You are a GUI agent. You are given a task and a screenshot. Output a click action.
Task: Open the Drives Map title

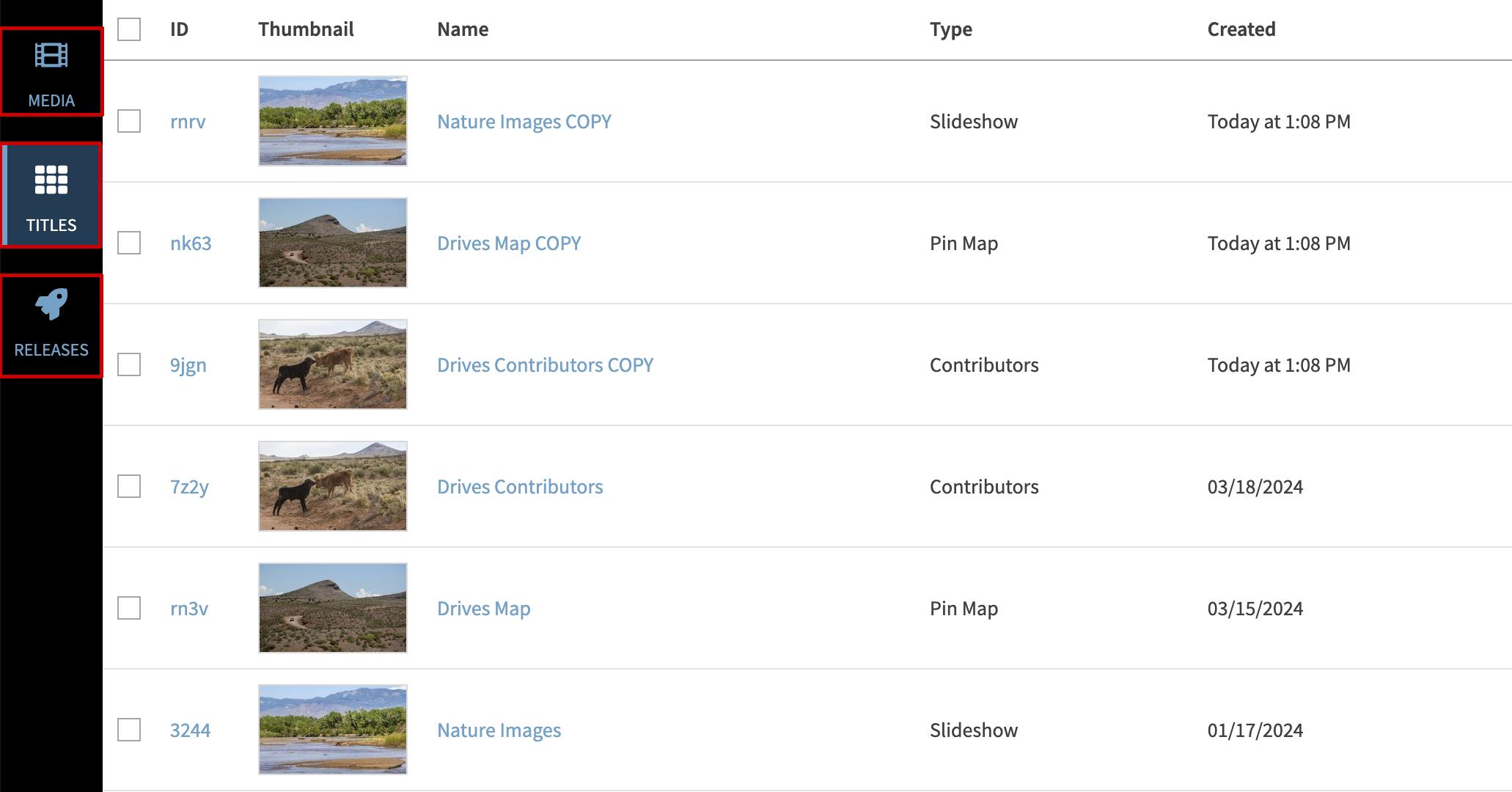483,608
